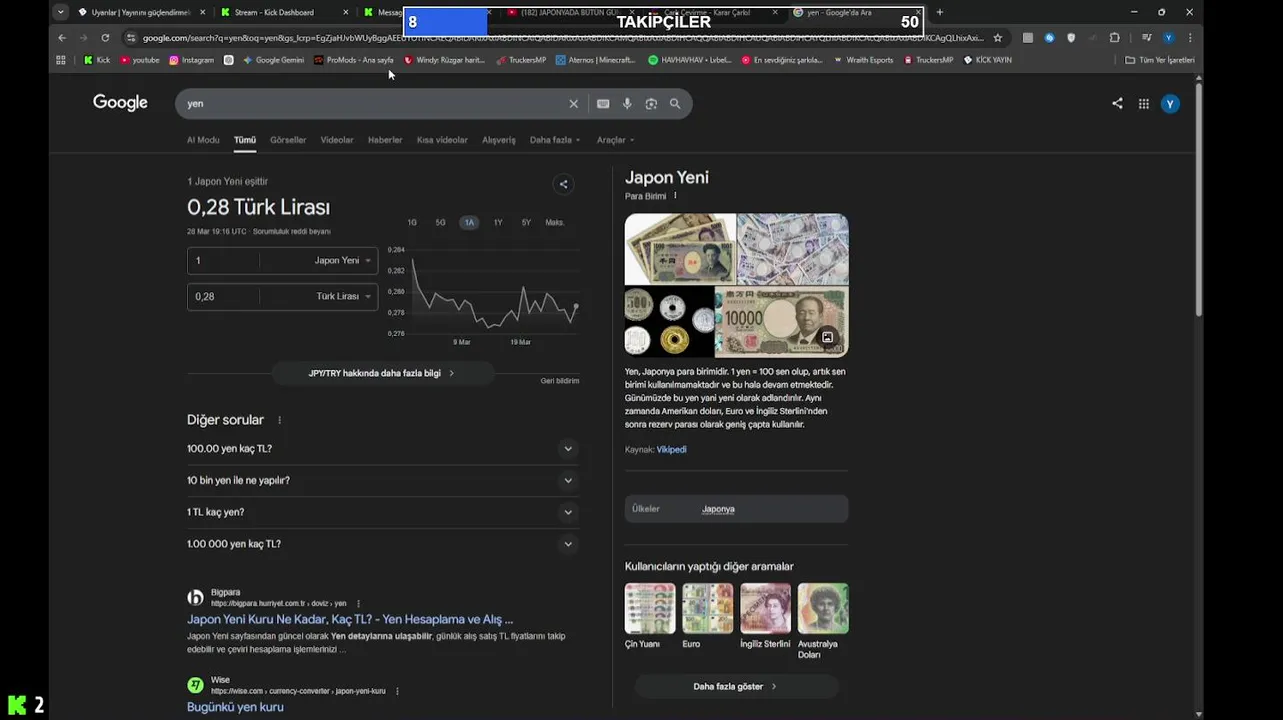Screen dimensions: 1283x720
Task: Share the currency converter result
Action: click(x=563, y=184)
